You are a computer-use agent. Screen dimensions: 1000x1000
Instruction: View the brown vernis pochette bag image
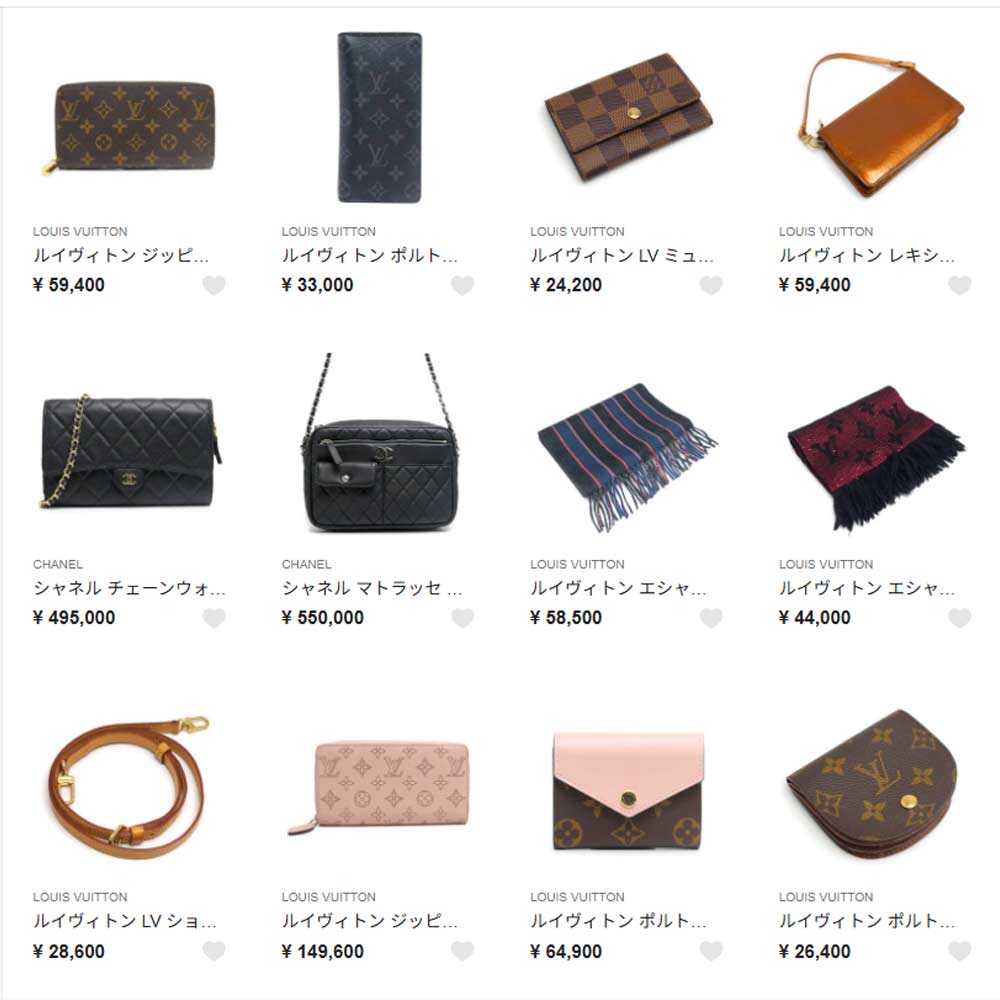coord(881,125)
